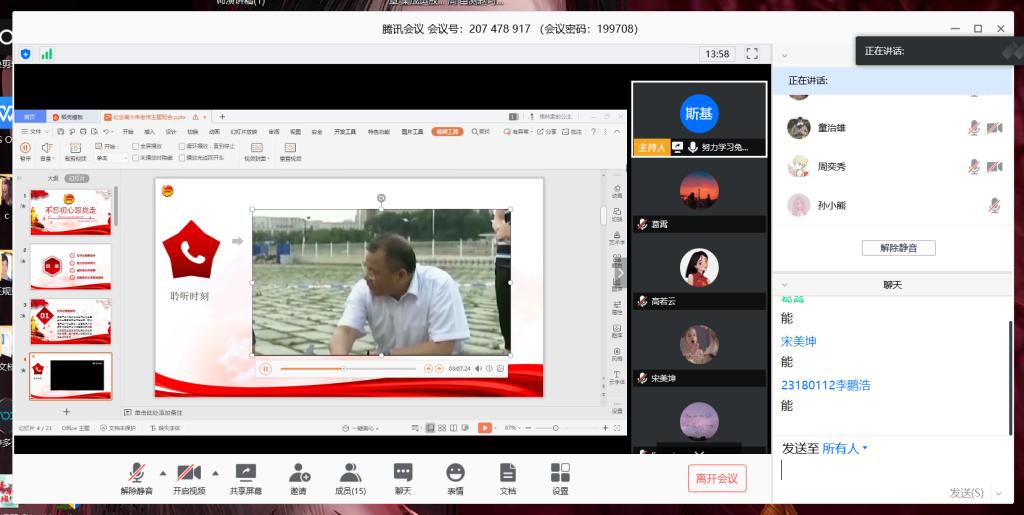
Task: Click the 解除静音 button under participant list
Action: [898, 247]
